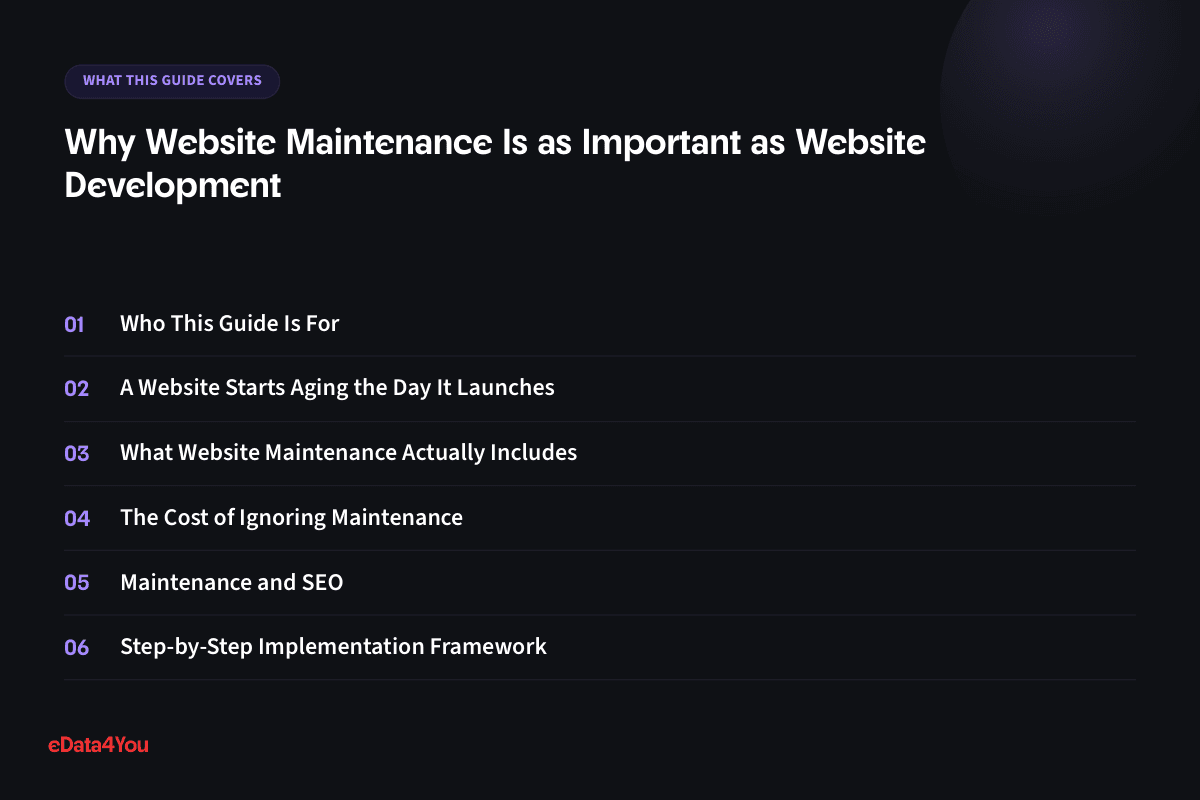The width and height of the screenshot is (1200, 800).
Task: Open 'A Website Starts Aging the Day It Launches'
Action: tap(337, 387)
